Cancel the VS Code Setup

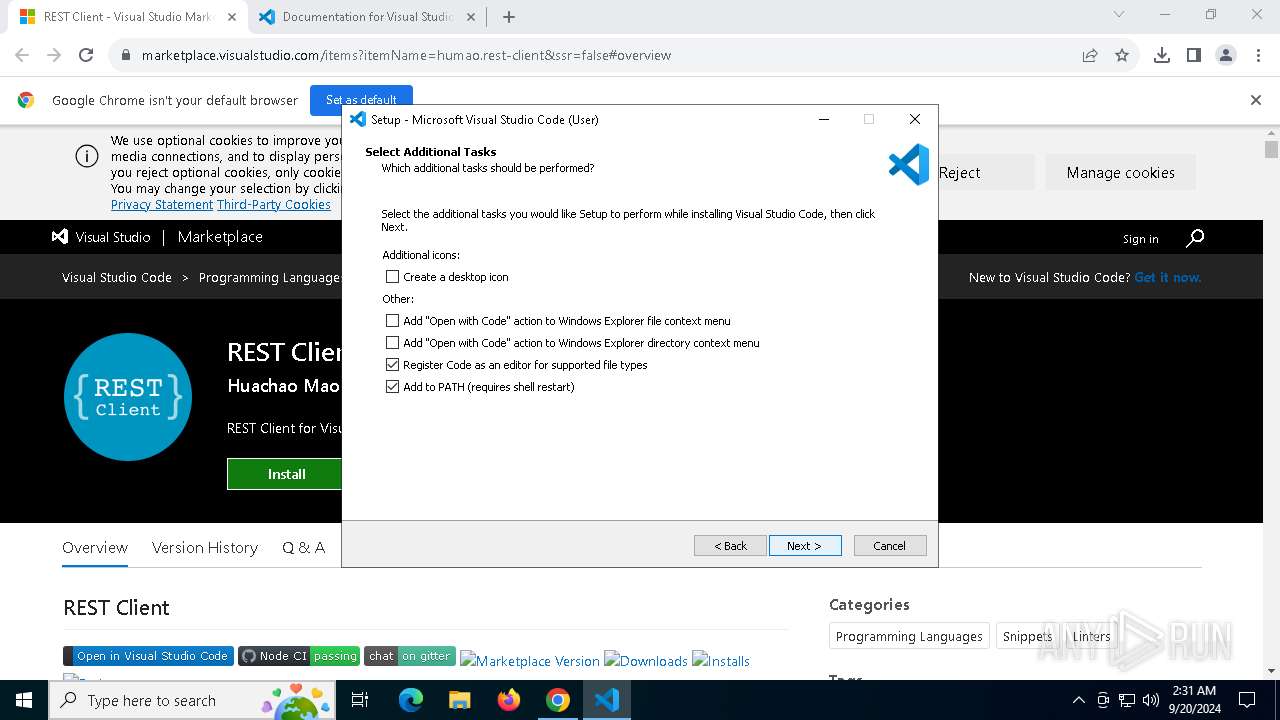(x=890, y=545)
